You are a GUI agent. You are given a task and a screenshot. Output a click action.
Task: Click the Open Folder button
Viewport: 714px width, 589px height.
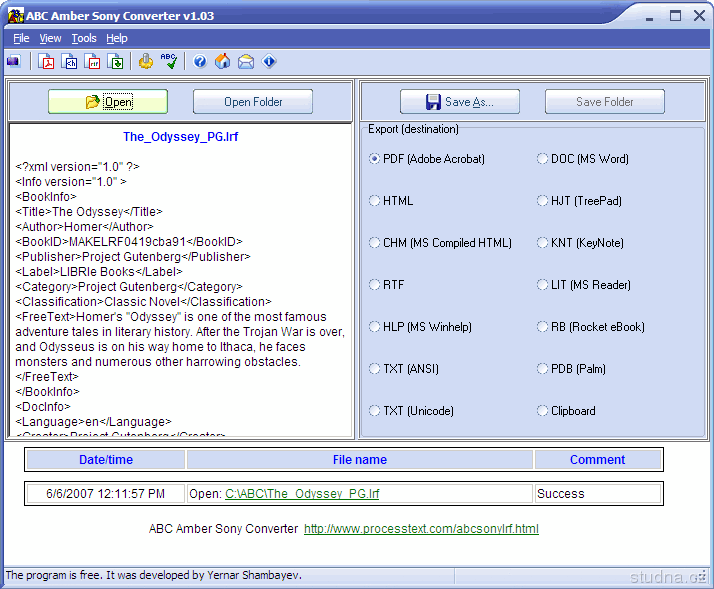[252, 102]
